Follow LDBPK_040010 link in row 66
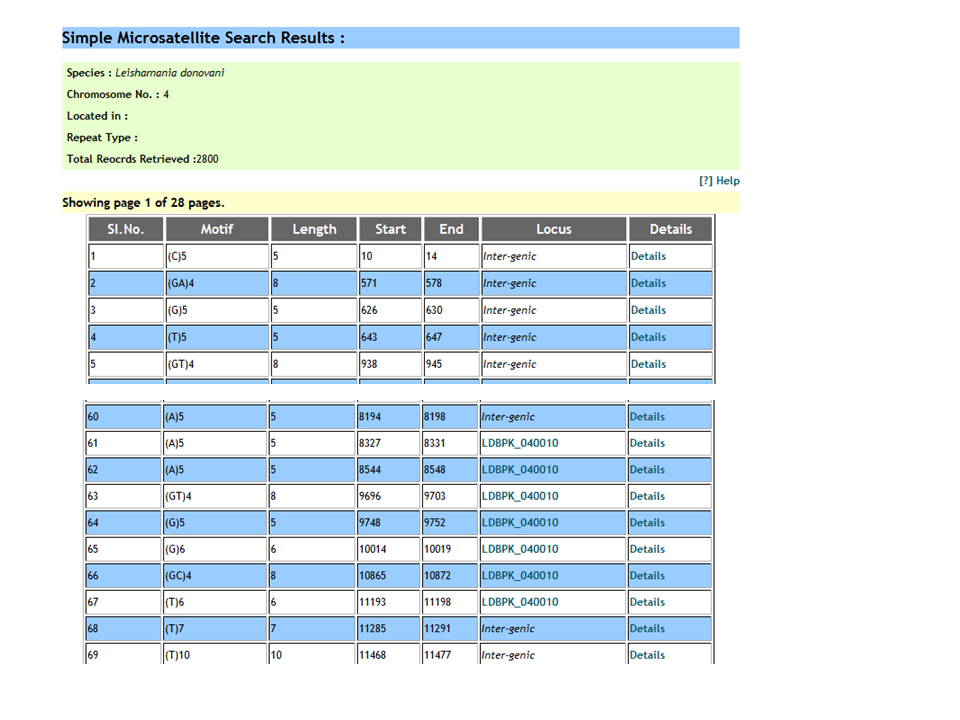 520,576
